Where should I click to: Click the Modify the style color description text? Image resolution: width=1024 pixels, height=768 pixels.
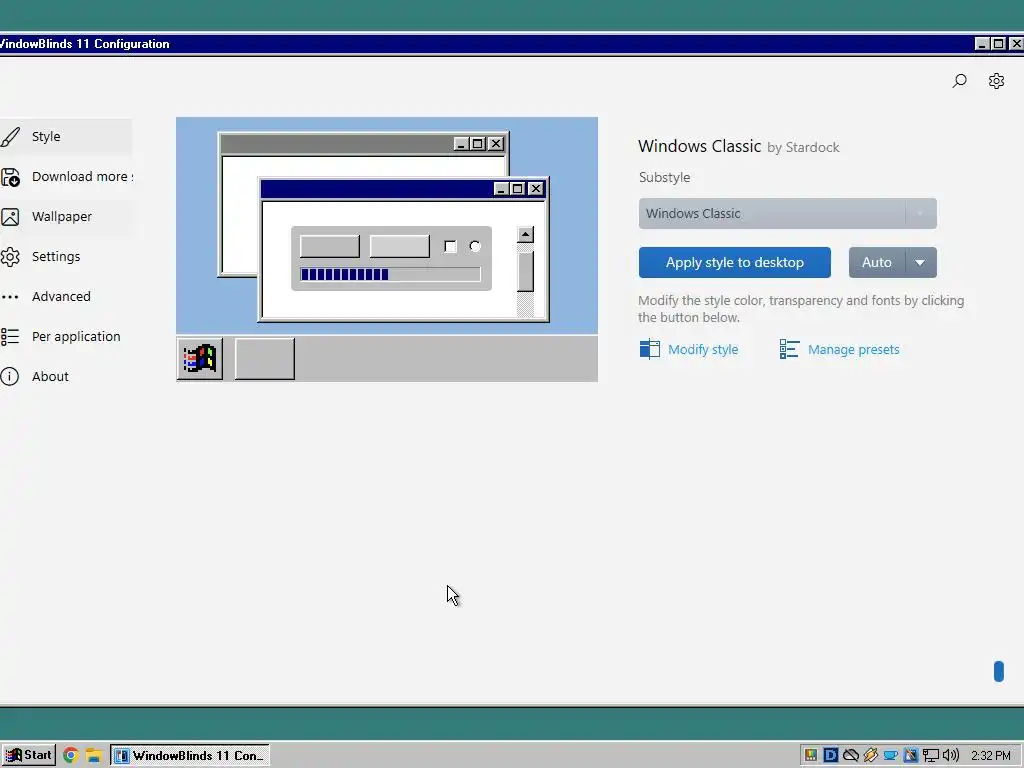point(801,309)
